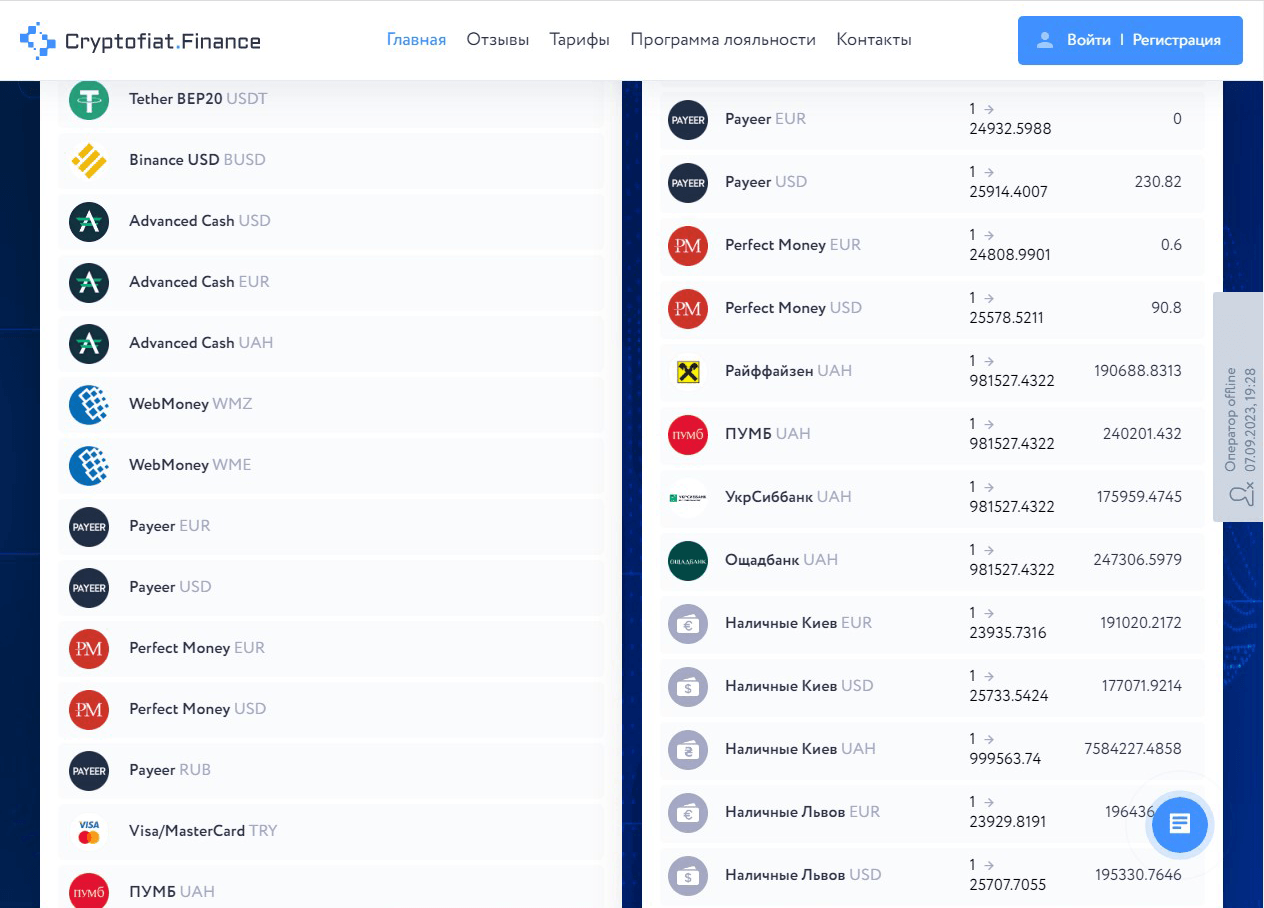
Task: Click the Наличные Львов EUR wallet icon
Action: pos(688,812)
